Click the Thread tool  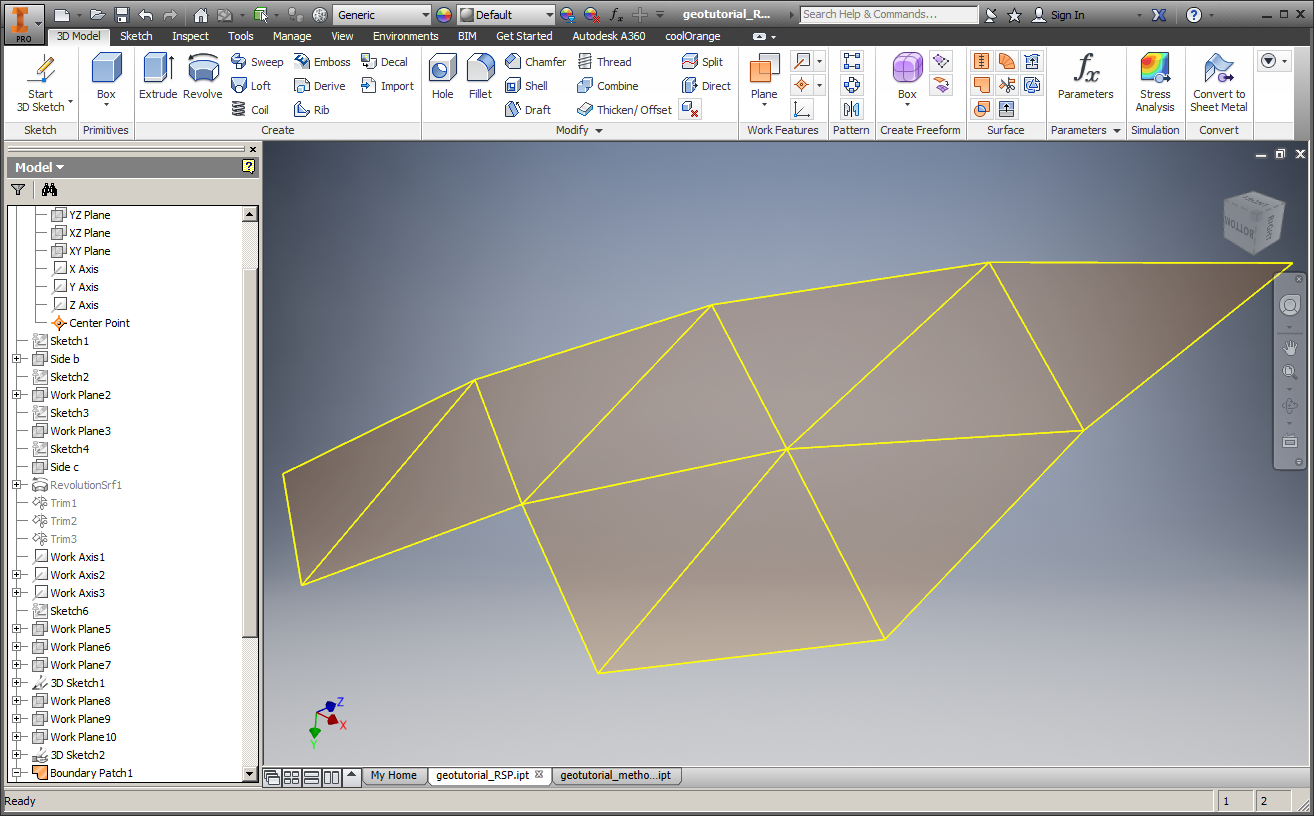[604, 62]
